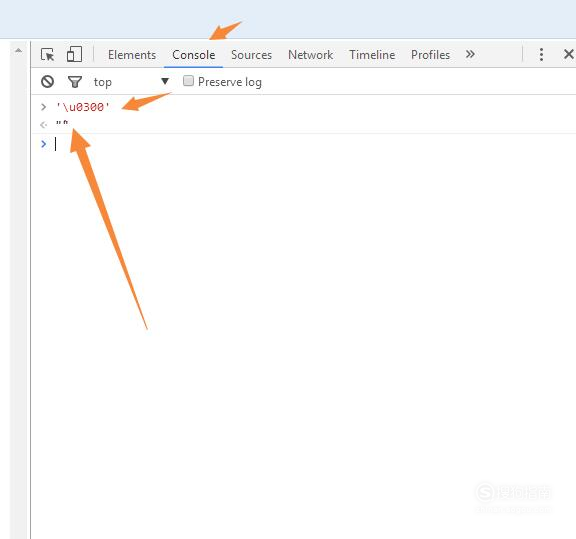The image size is (576, 539).
Task: Activate the inspect element picker icon
Action: 47,55
